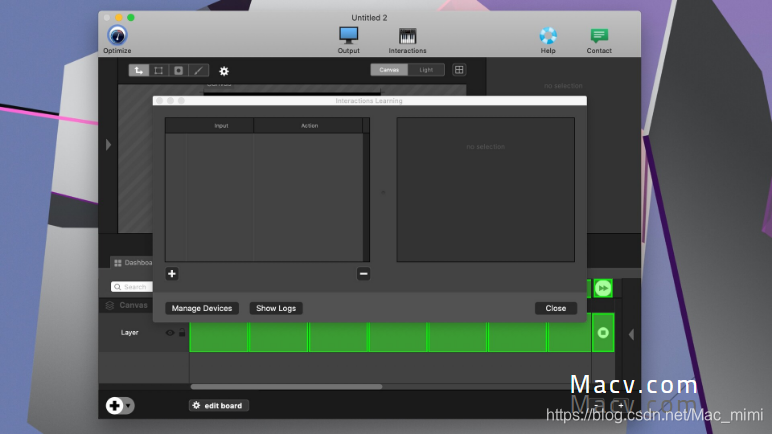This screenshot has width=773, height=434.
Task: Trigger the fast-forward column button
Action: (603, 288)
